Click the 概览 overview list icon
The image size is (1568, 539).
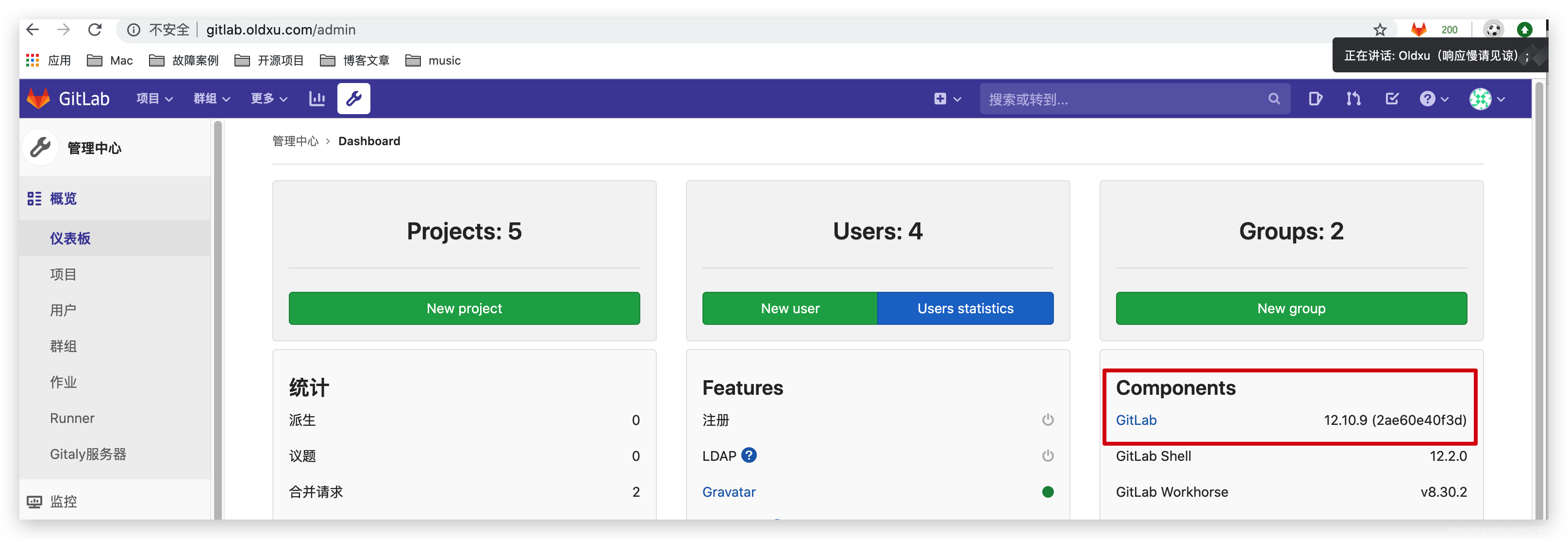tap(34, 199)
